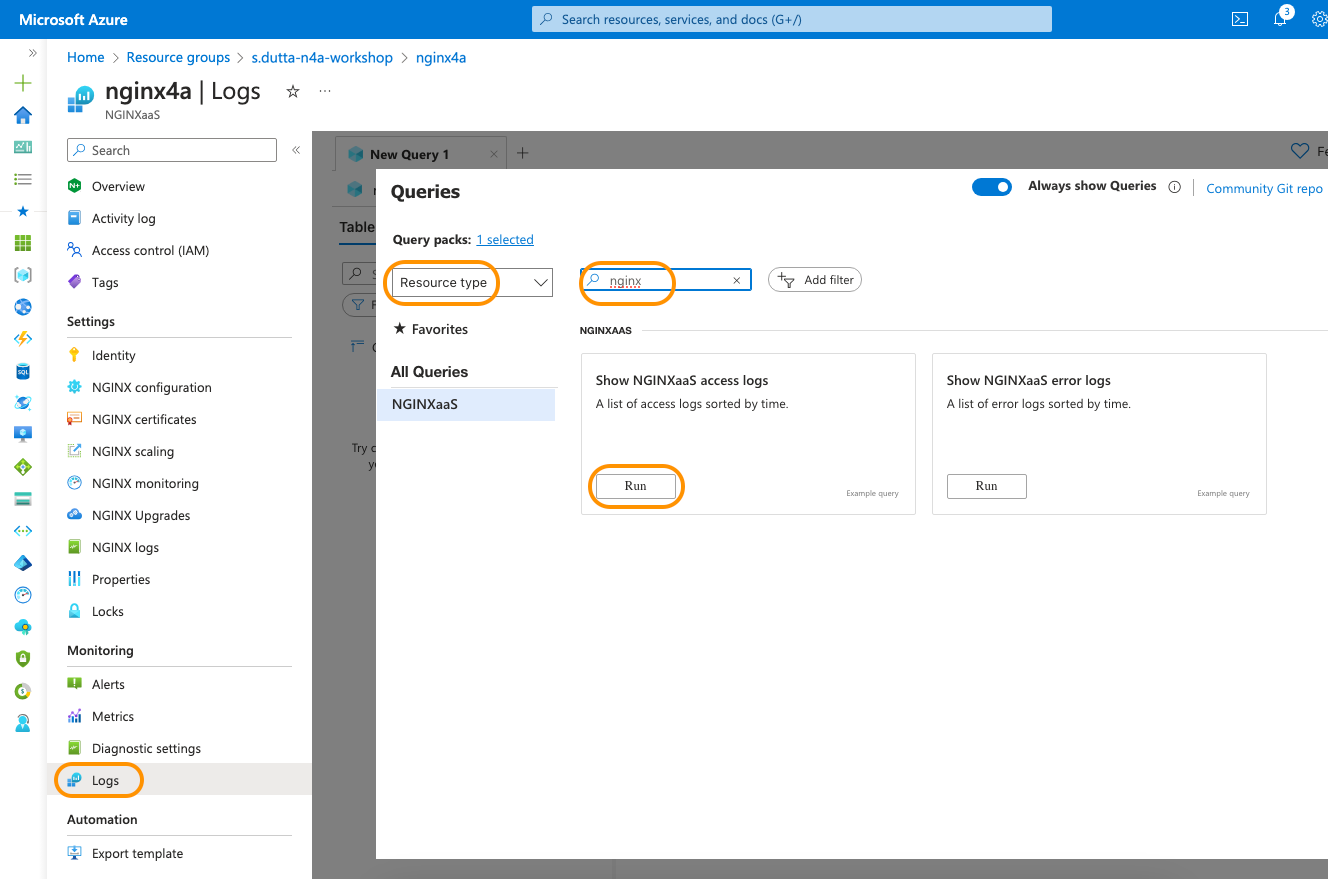Viewport: 1328px width, 879px height.
Task: Go to Azure Home icon in sidebar
Action: pyautogui.click(x=23, y=115)
